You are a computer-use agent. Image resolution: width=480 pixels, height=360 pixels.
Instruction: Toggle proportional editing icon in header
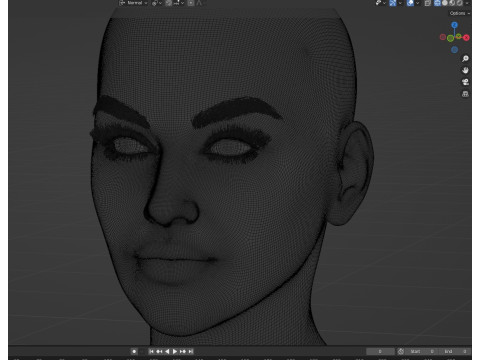(x=191, y=3)
